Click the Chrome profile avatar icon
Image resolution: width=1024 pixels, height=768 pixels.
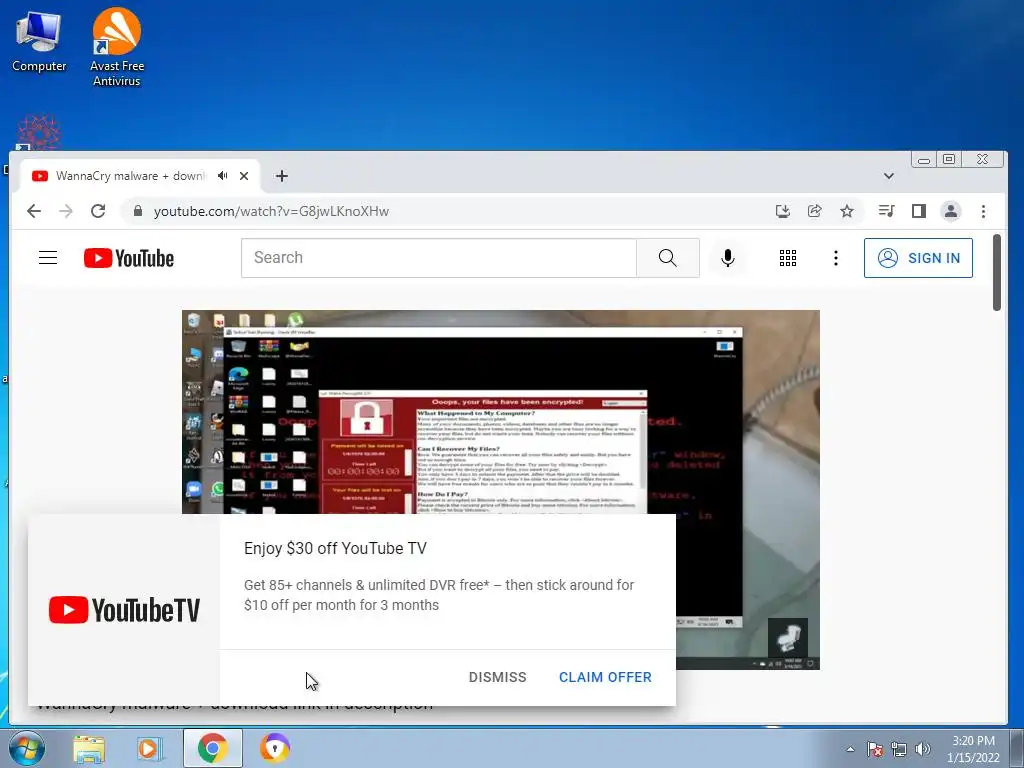coord(951,211)
